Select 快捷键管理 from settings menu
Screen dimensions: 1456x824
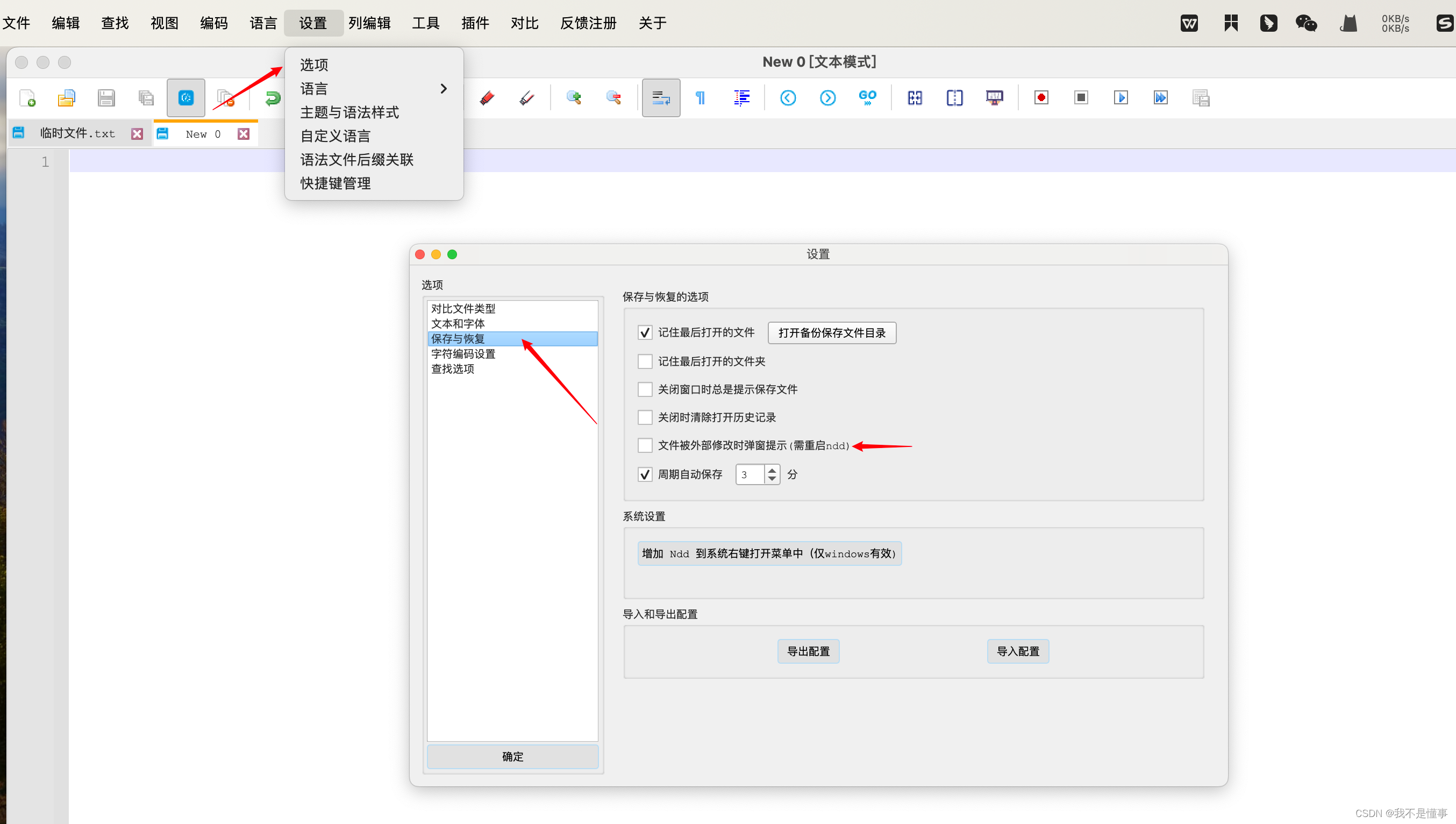click(336, 183)
